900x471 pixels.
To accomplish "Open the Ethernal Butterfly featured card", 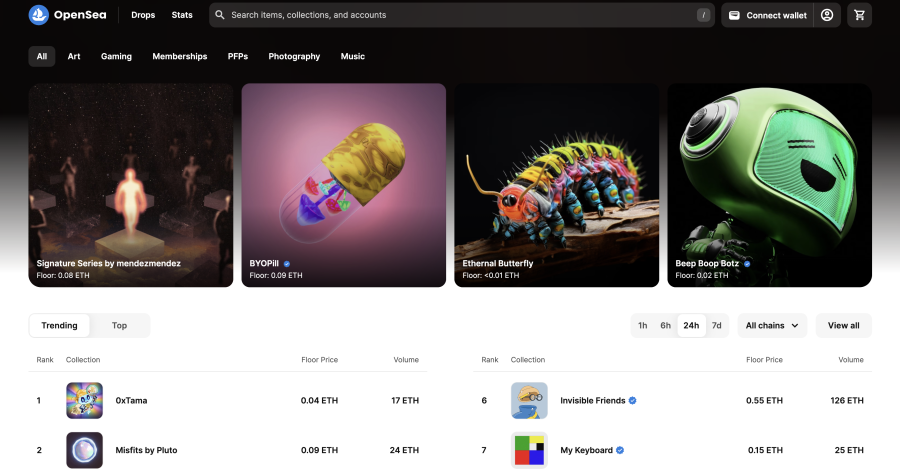I will [x=557, y=185].
